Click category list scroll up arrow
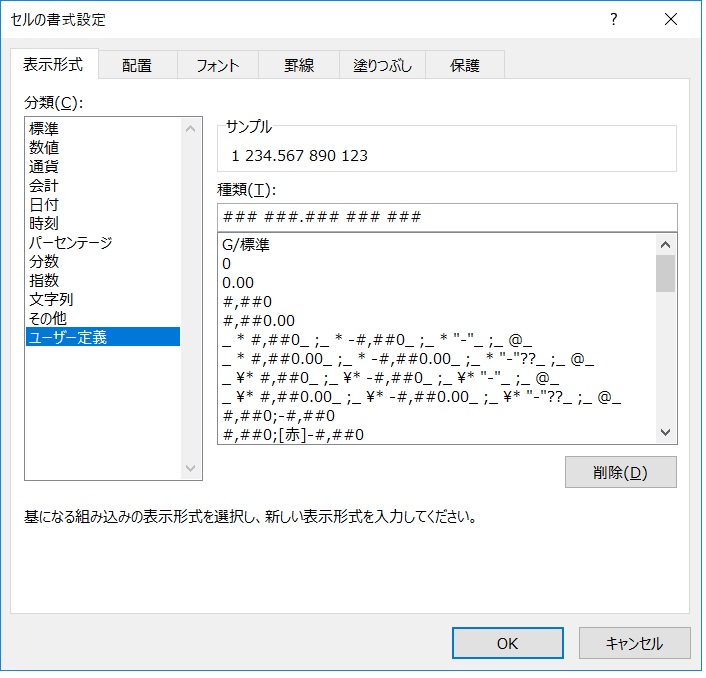This screenshot has width=706, height=678. click(191, 130)
